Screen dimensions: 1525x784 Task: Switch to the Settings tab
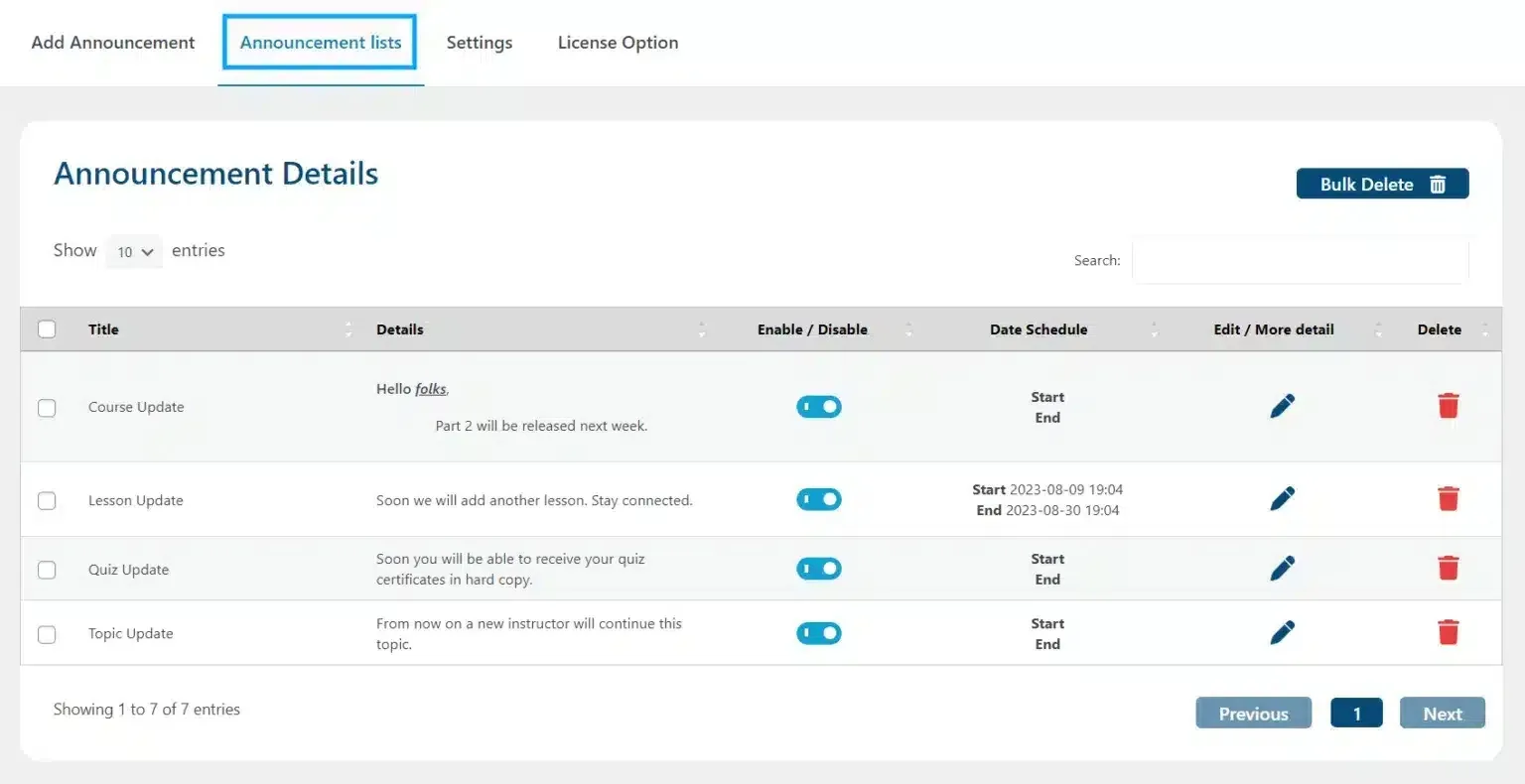coord(480,43)
